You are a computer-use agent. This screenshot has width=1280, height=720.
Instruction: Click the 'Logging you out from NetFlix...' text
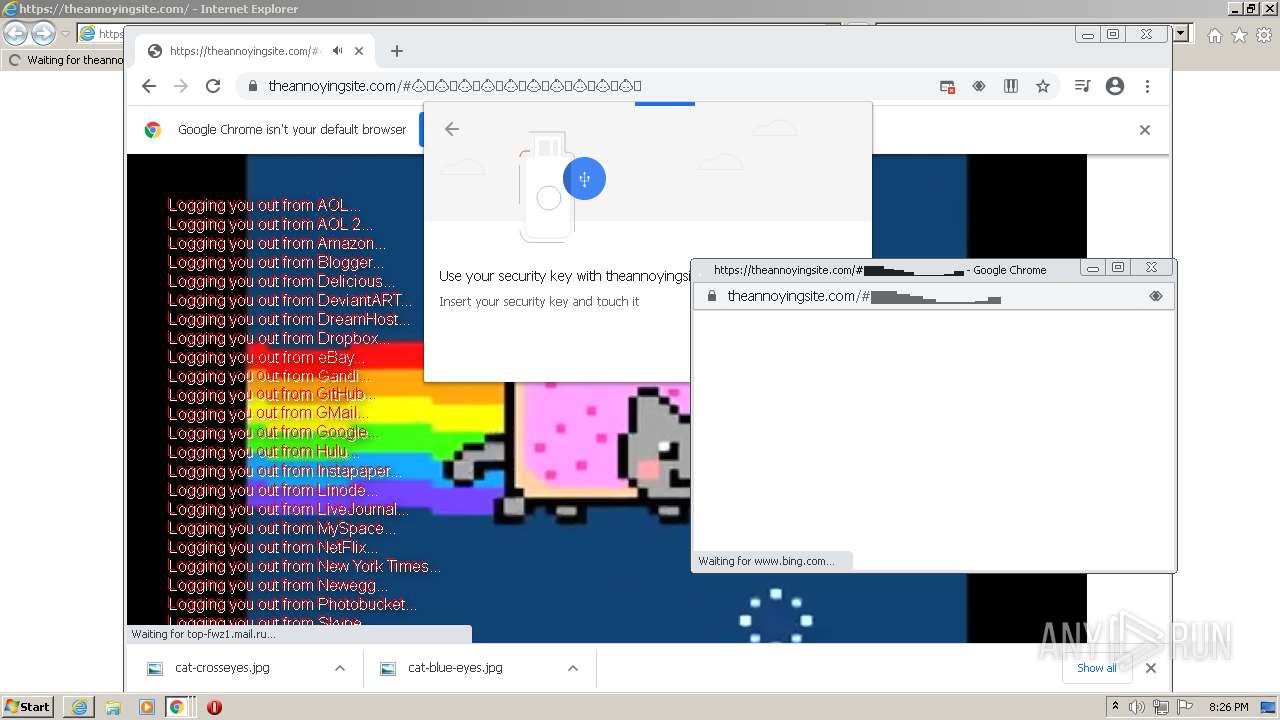click(273, 547)
